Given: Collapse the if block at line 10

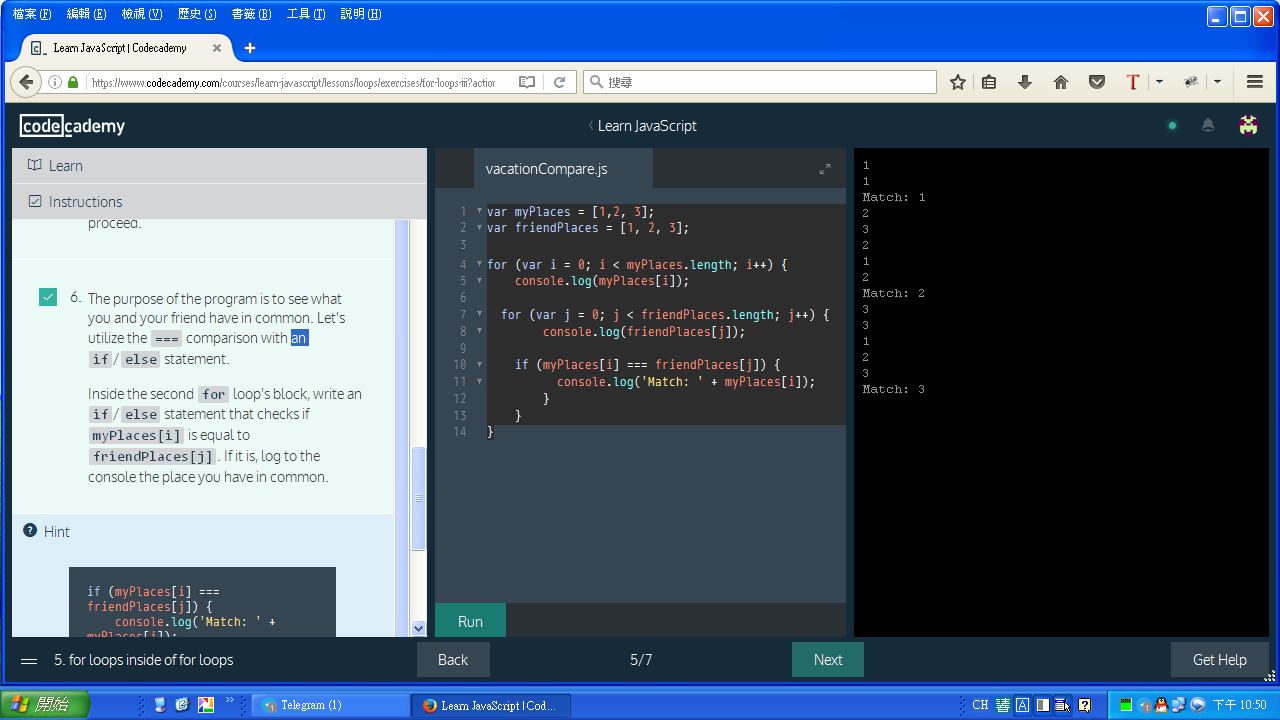Looking at the screenshot, I should pyautogui.click(x=479, y=364).
